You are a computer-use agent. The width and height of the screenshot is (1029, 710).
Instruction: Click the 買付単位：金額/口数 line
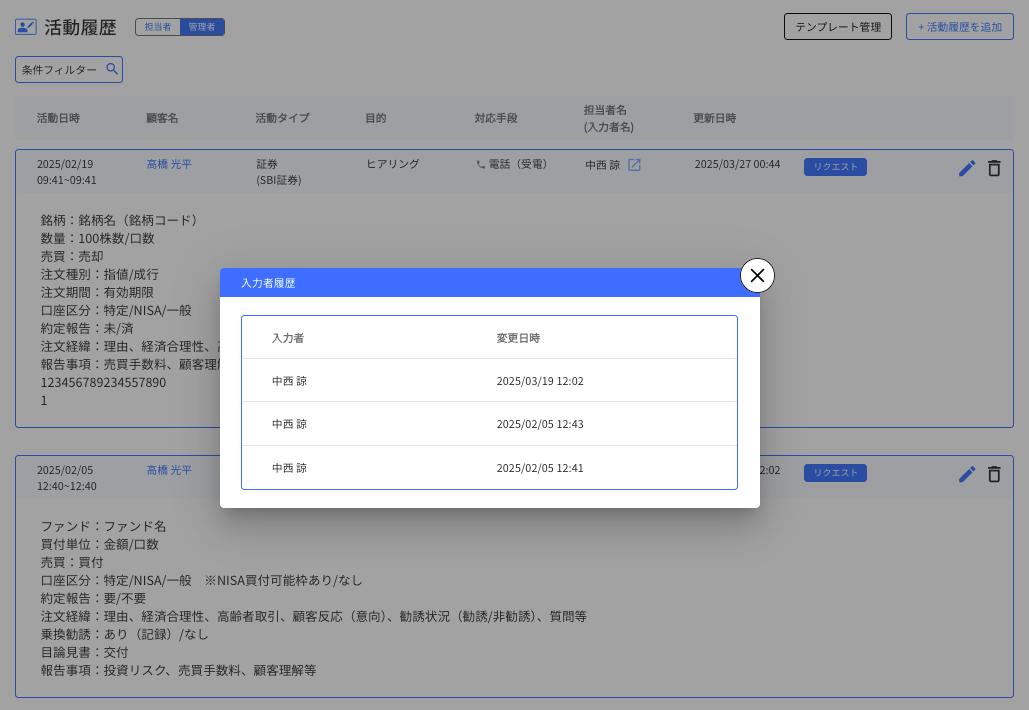[x=100, y=545]
